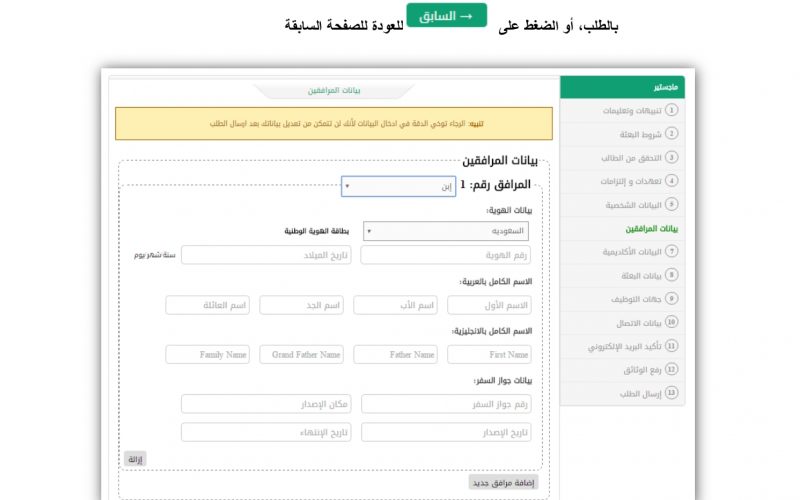
Task: Open step 5 البيانات الشخصية
Action: tap(622, 205)
